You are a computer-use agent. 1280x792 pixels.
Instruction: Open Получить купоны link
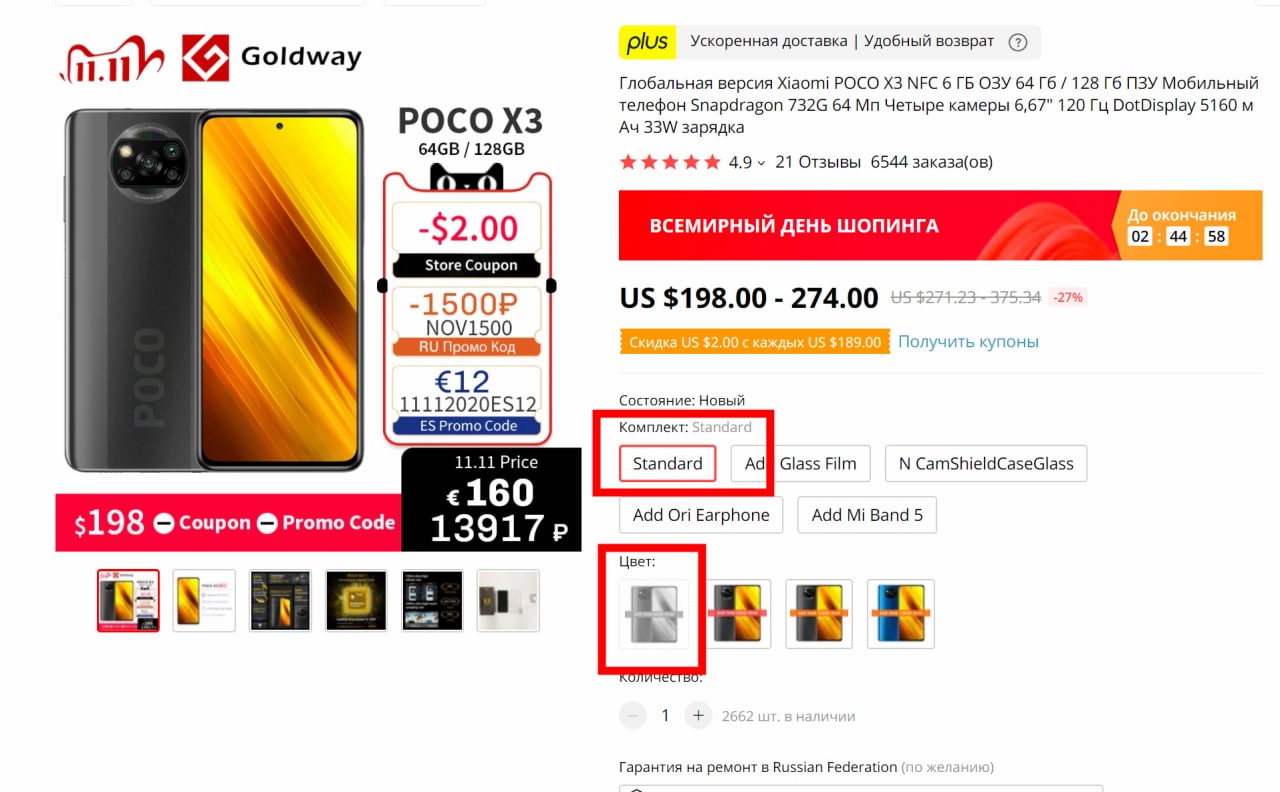tap(968, 342)
